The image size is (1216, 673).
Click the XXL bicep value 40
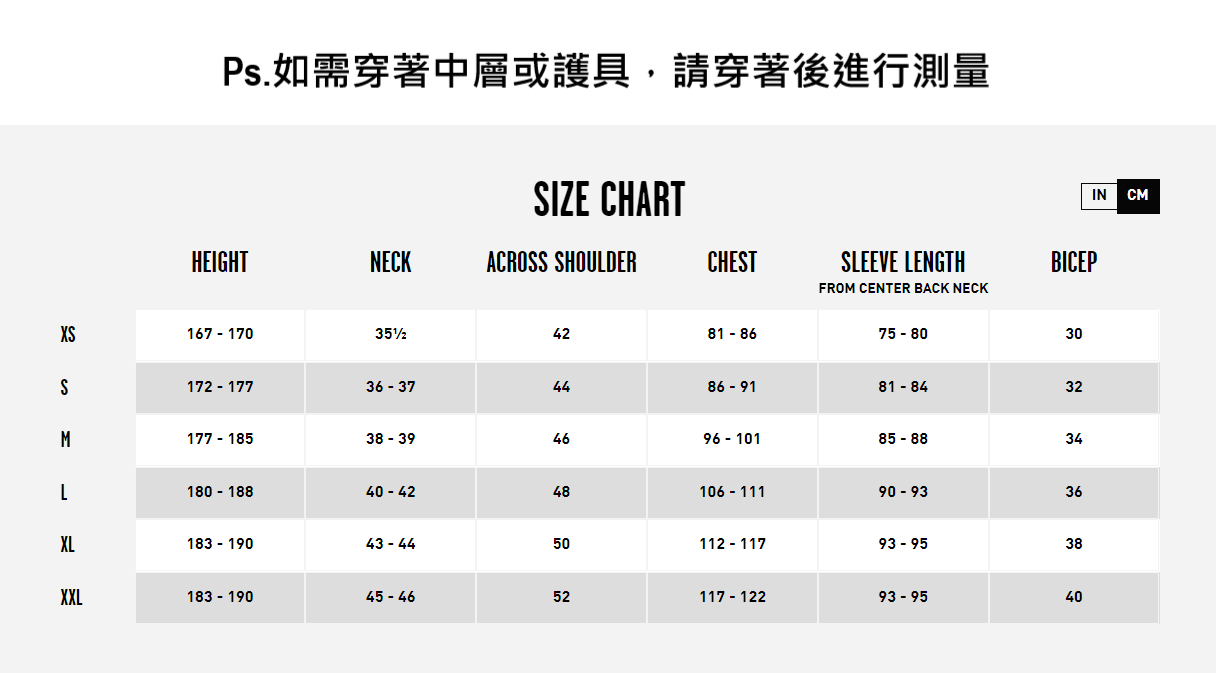1074,597
